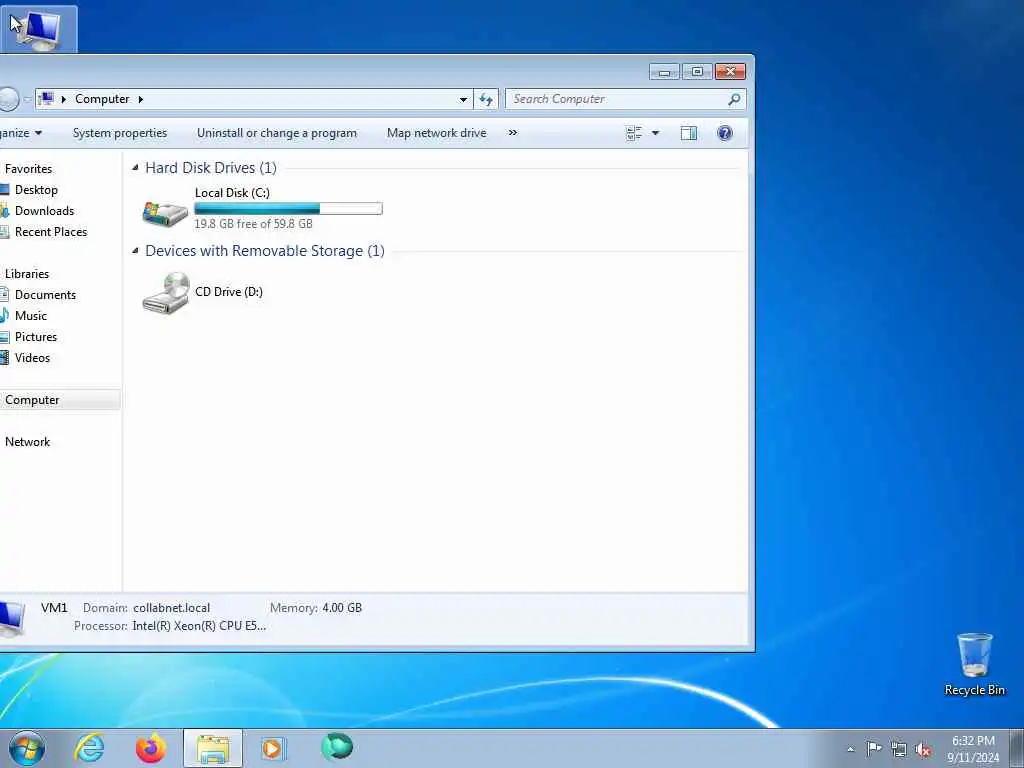Open the Help question mark icon

click(724, 133)
